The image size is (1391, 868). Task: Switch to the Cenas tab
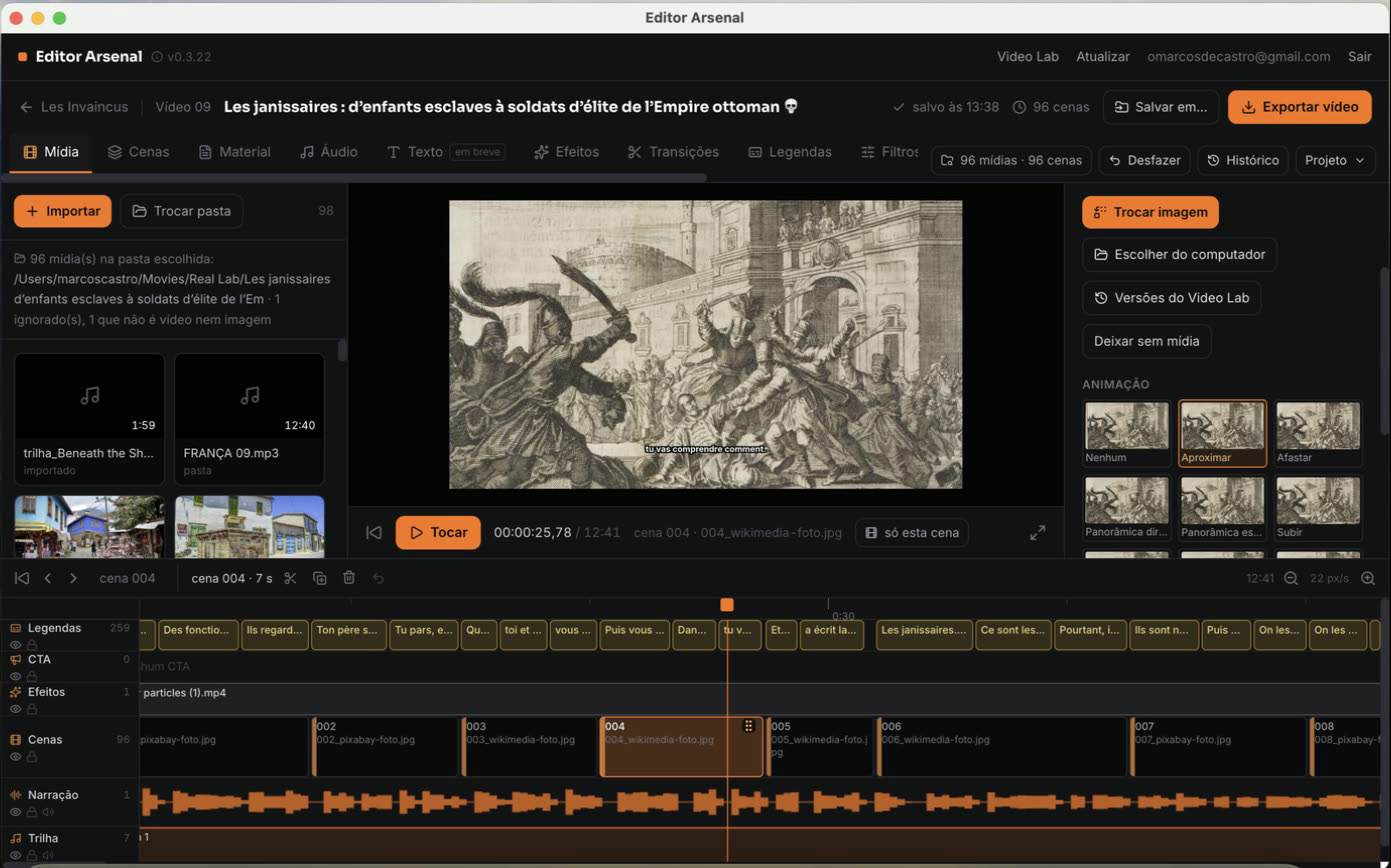[138, 152]
